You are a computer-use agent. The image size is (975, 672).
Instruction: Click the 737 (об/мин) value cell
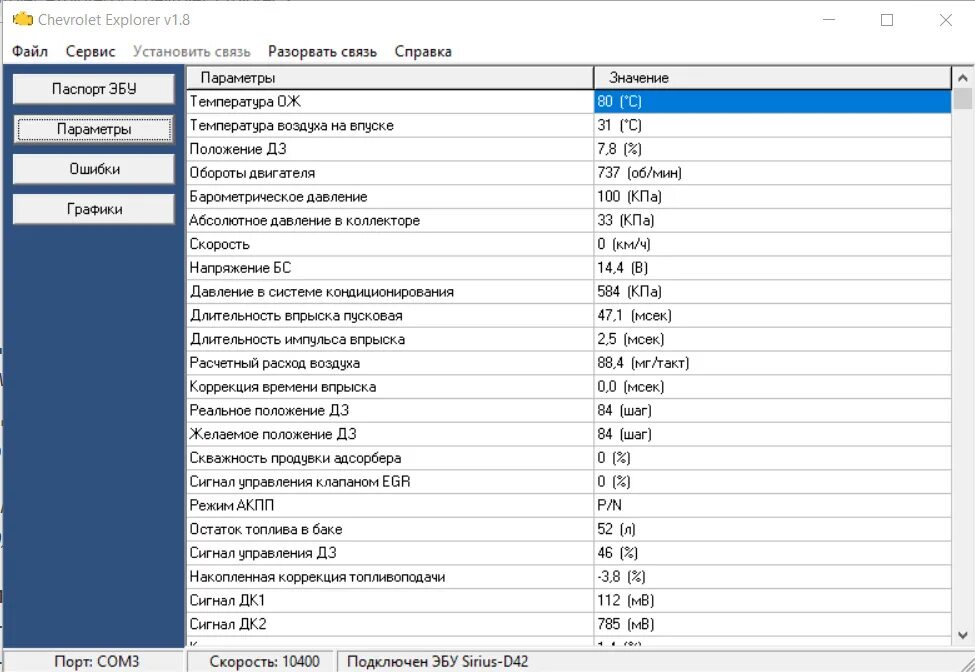pos(772,172)
